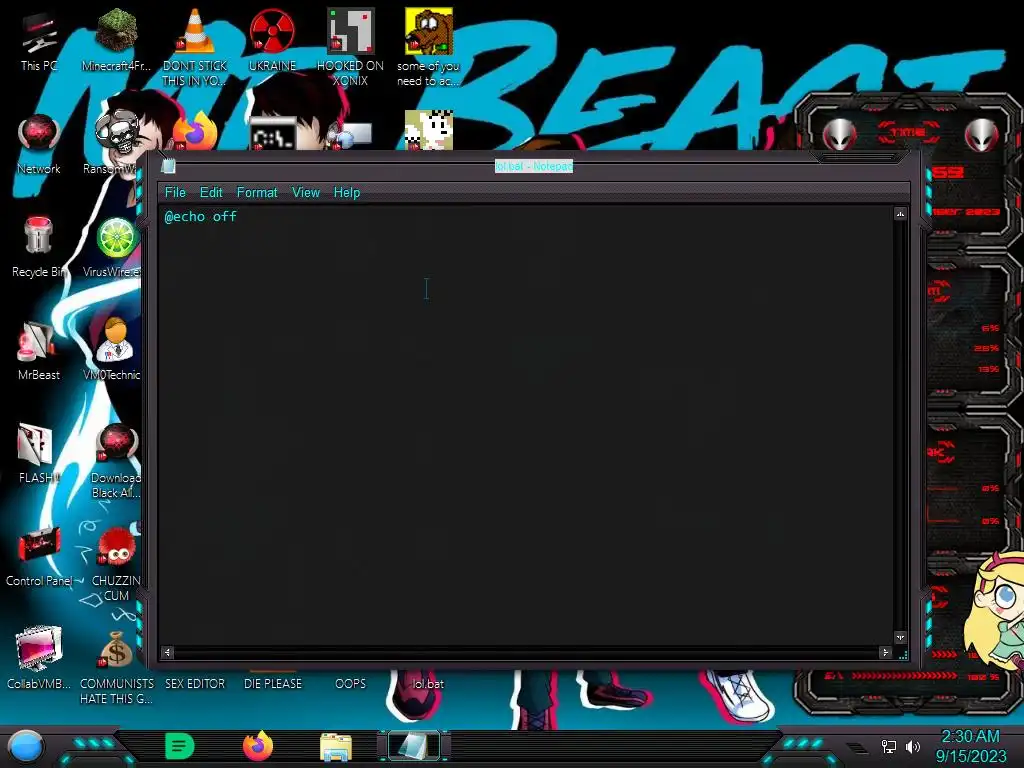The image size is (1024, 768).
Task: Click the vertical scrollbar up arrow in Notepad
Action: [901, 214]
